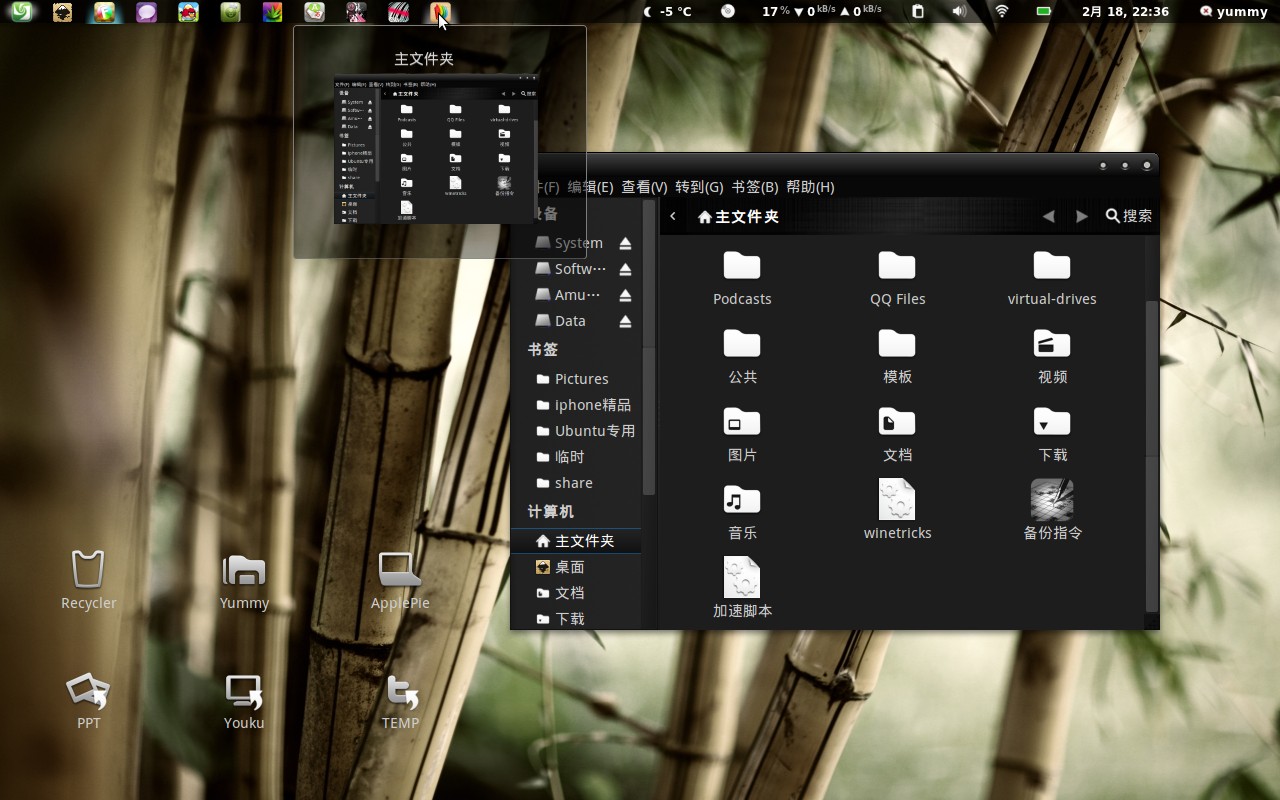The width and height of the screenshot is (1280, 800).
Task: Open the green swirl main menu icon
Action: pos(21,12)
